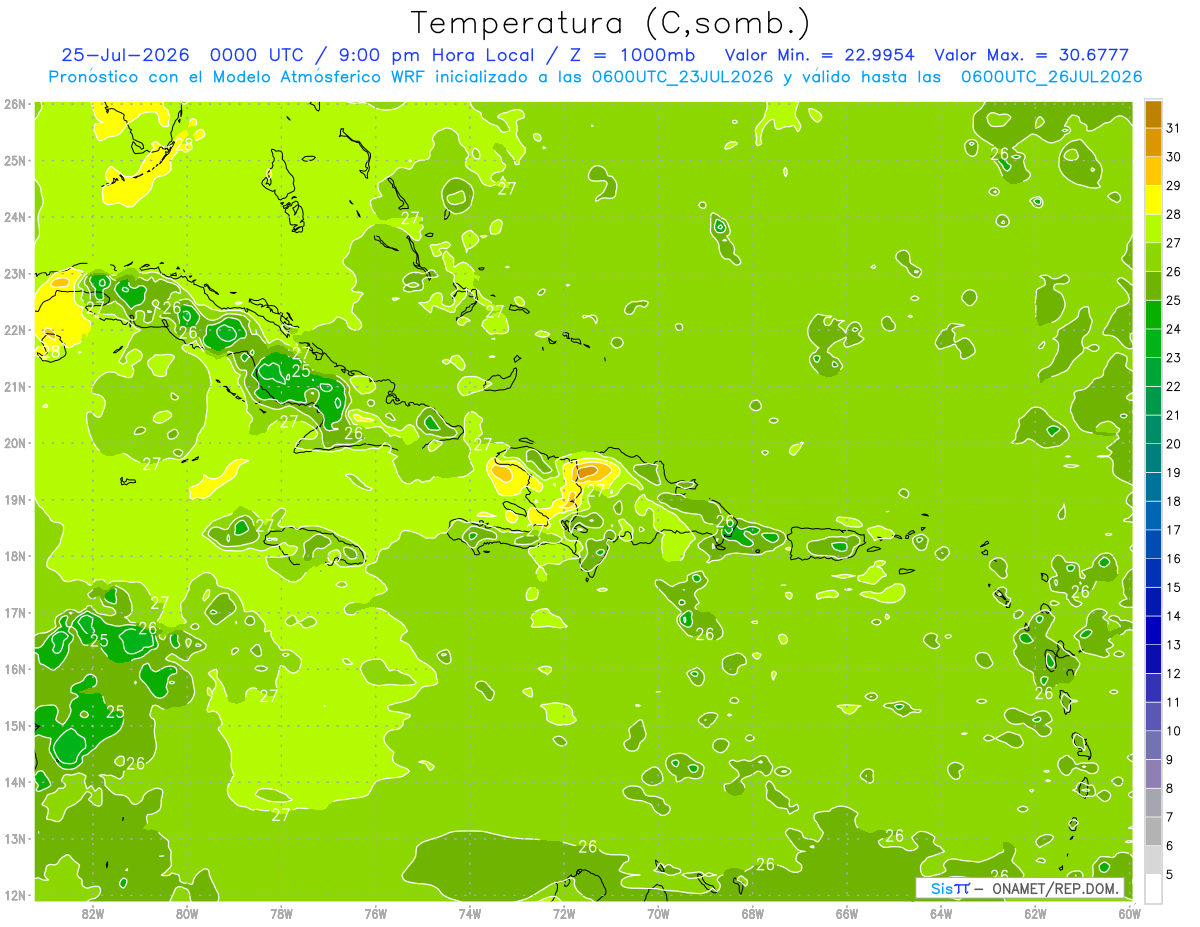Click the '0000 UTC' time text
The image size is (1200, 927).
pyautogui.click(x=257, y=55)
